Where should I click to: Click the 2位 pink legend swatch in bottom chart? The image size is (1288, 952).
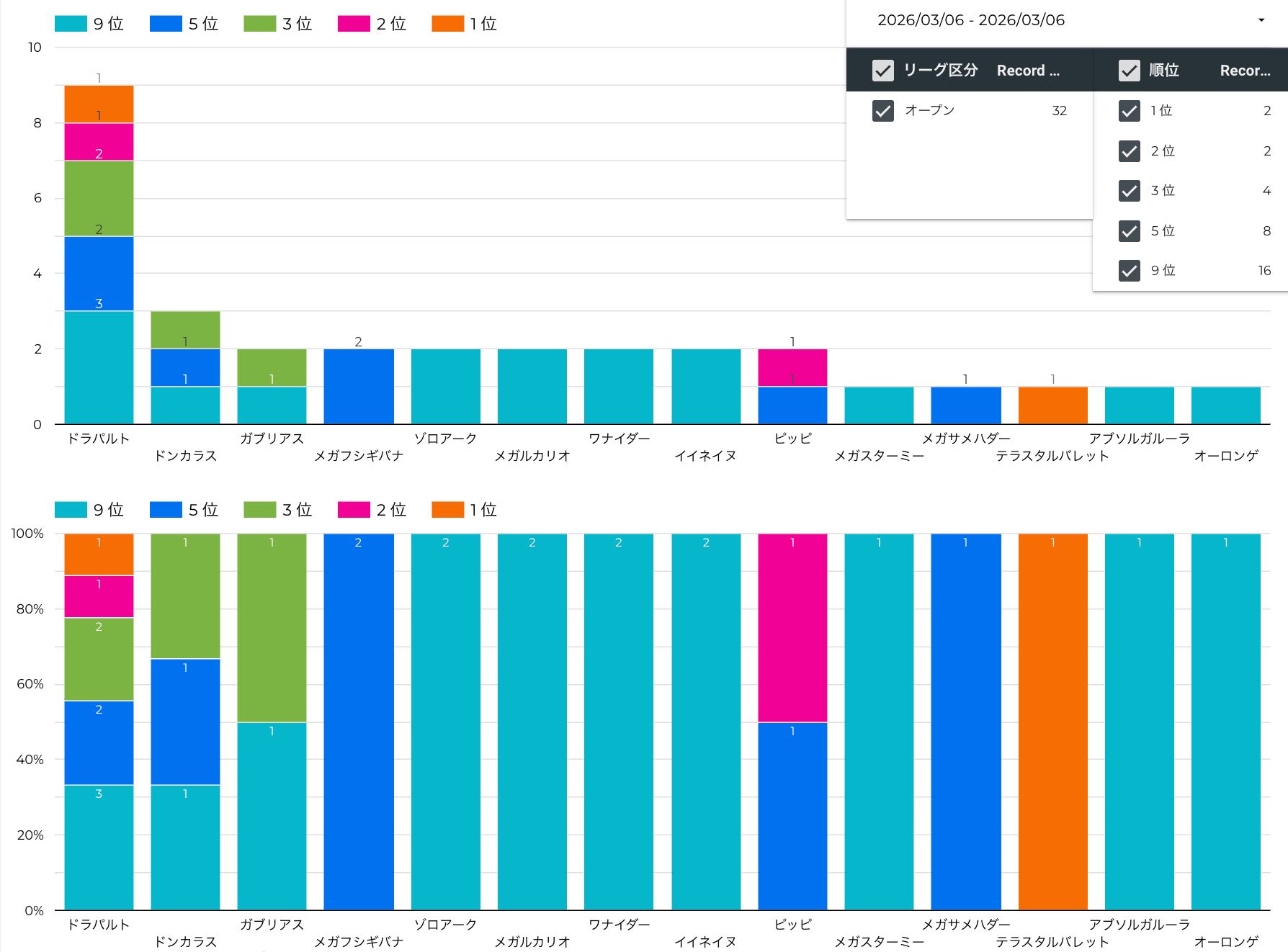click(354, 510)
